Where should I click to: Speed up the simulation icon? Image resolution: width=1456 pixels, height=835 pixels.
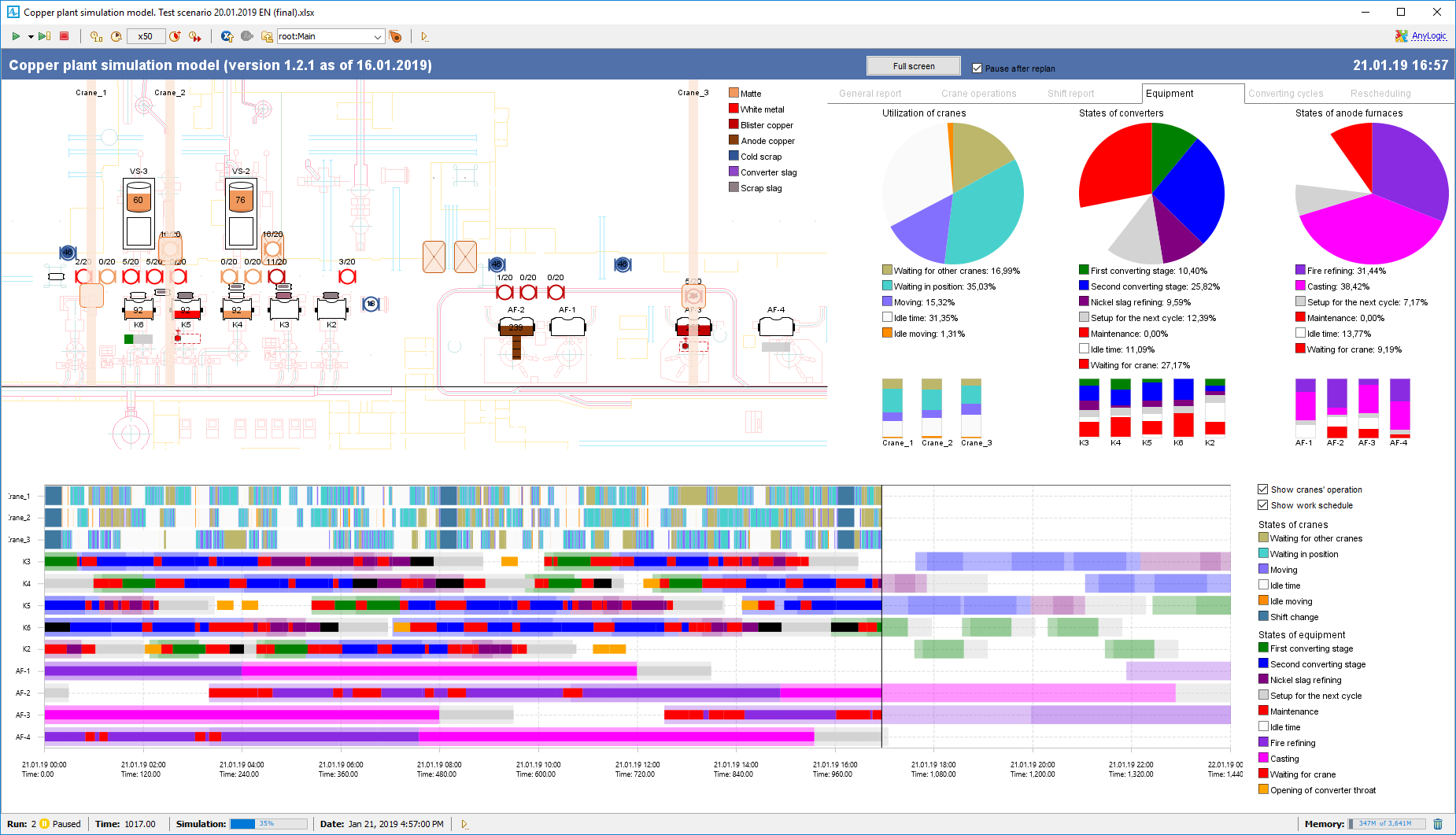click(x=175, y=36)
